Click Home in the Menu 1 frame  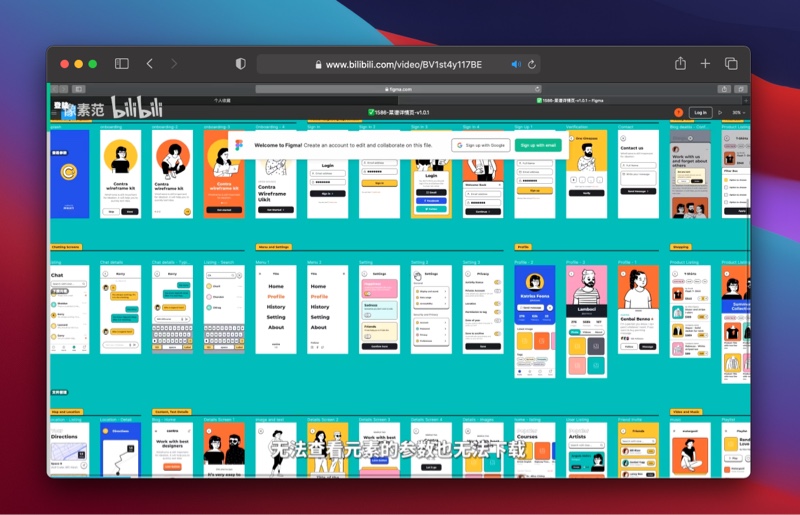click(x=276, y=286)
